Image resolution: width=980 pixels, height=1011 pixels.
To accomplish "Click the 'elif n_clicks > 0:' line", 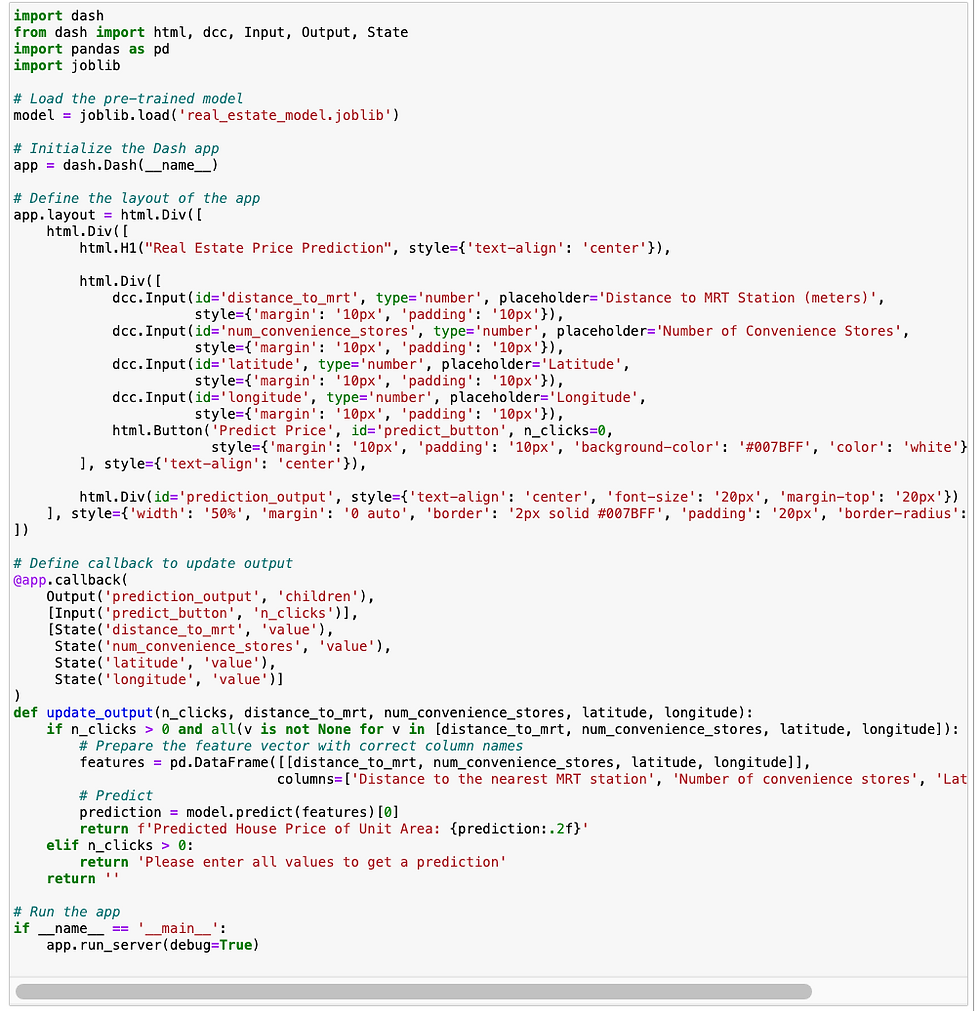I will pyautogui.click(x=121, y=845).
